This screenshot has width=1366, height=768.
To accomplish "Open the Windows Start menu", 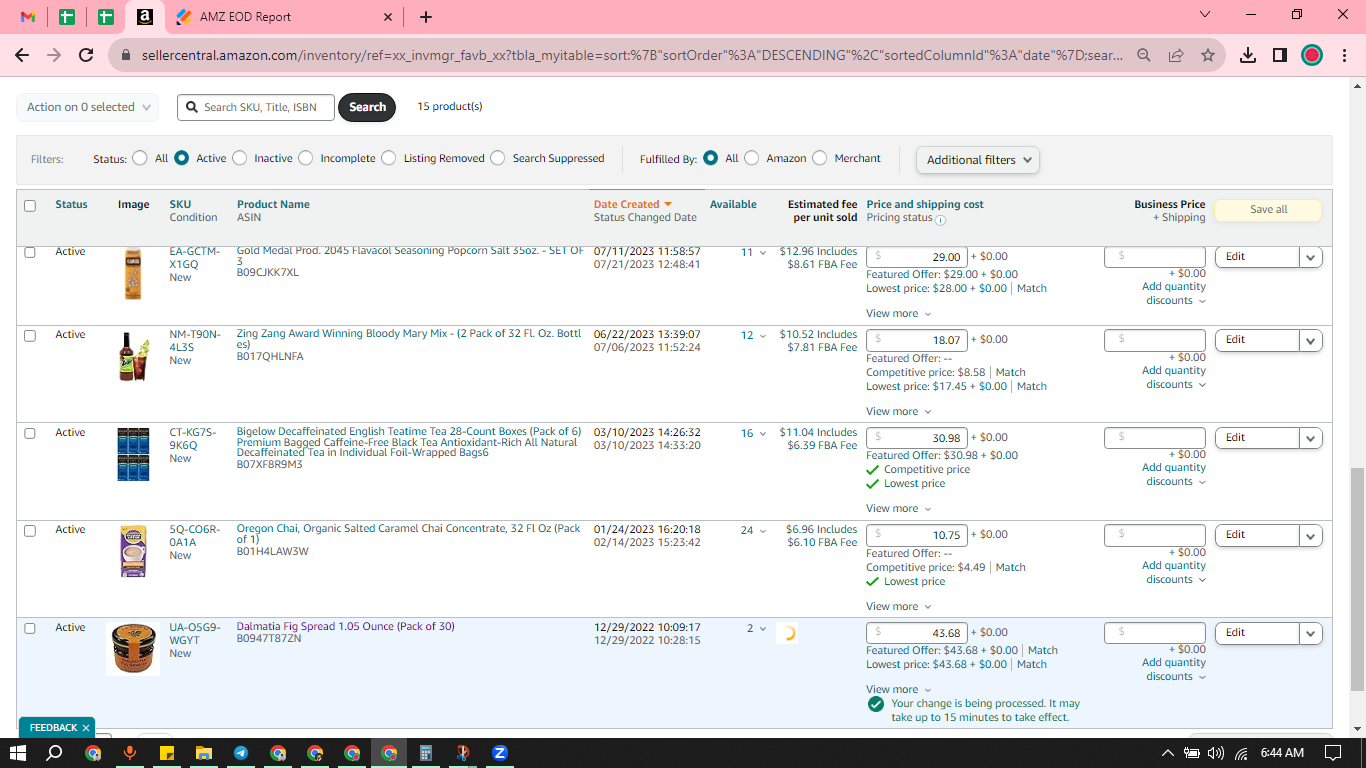I will click(x=18, y=753).
